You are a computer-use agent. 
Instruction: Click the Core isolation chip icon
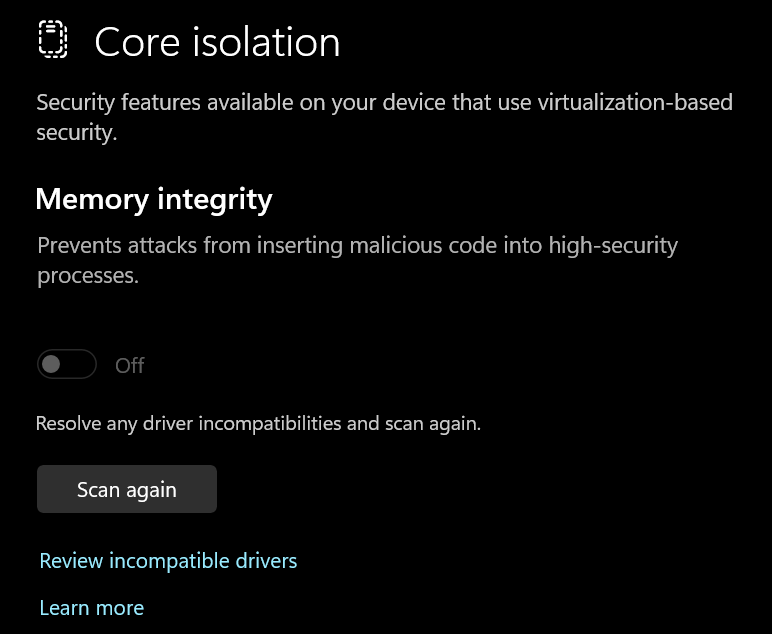click(x=52, y=40)
